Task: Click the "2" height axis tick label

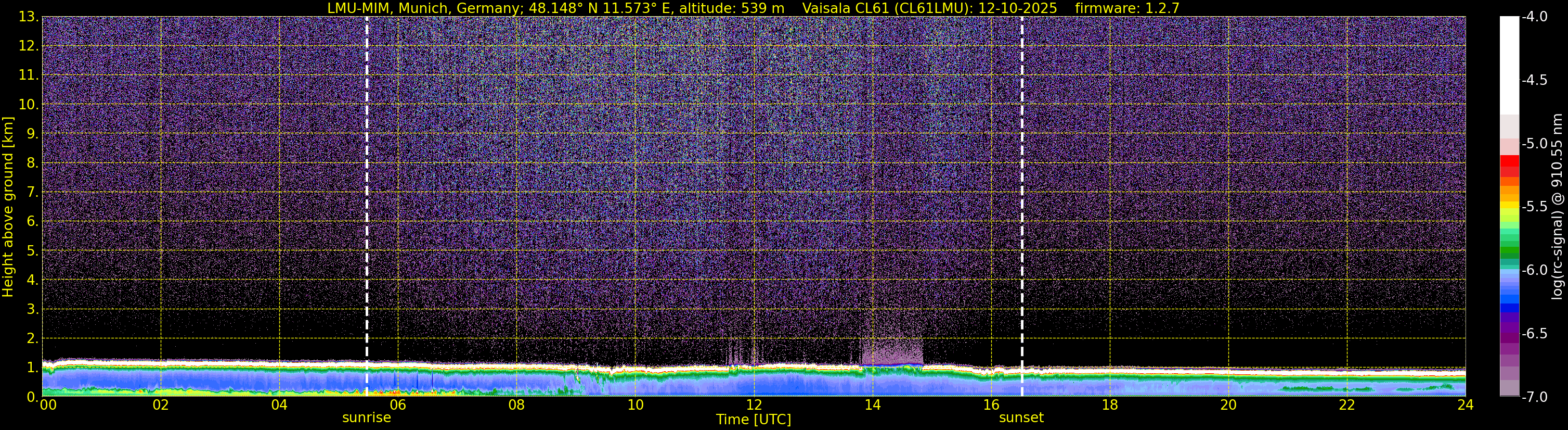Action: [32, 339]
